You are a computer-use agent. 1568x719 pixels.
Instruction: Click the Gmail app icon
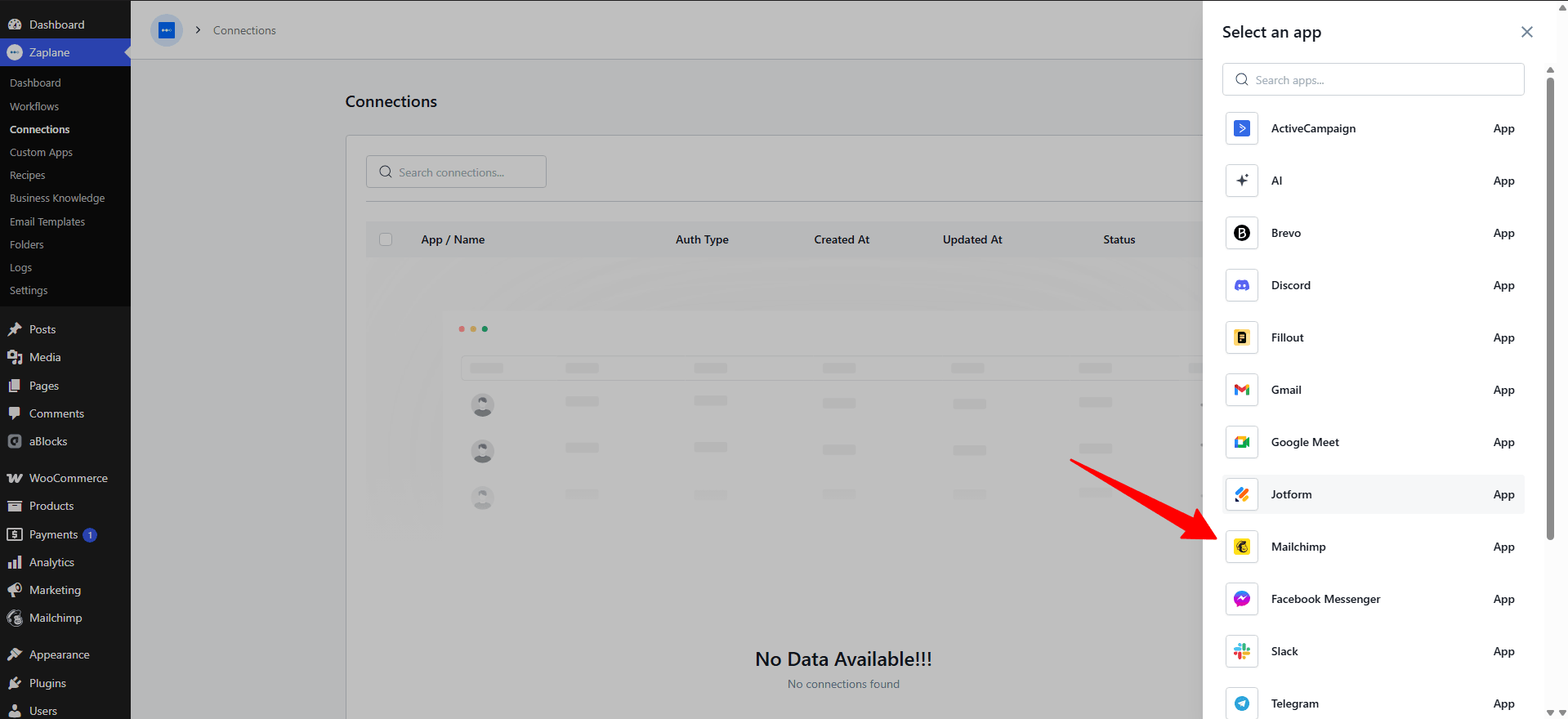(x=1241, y=390)
